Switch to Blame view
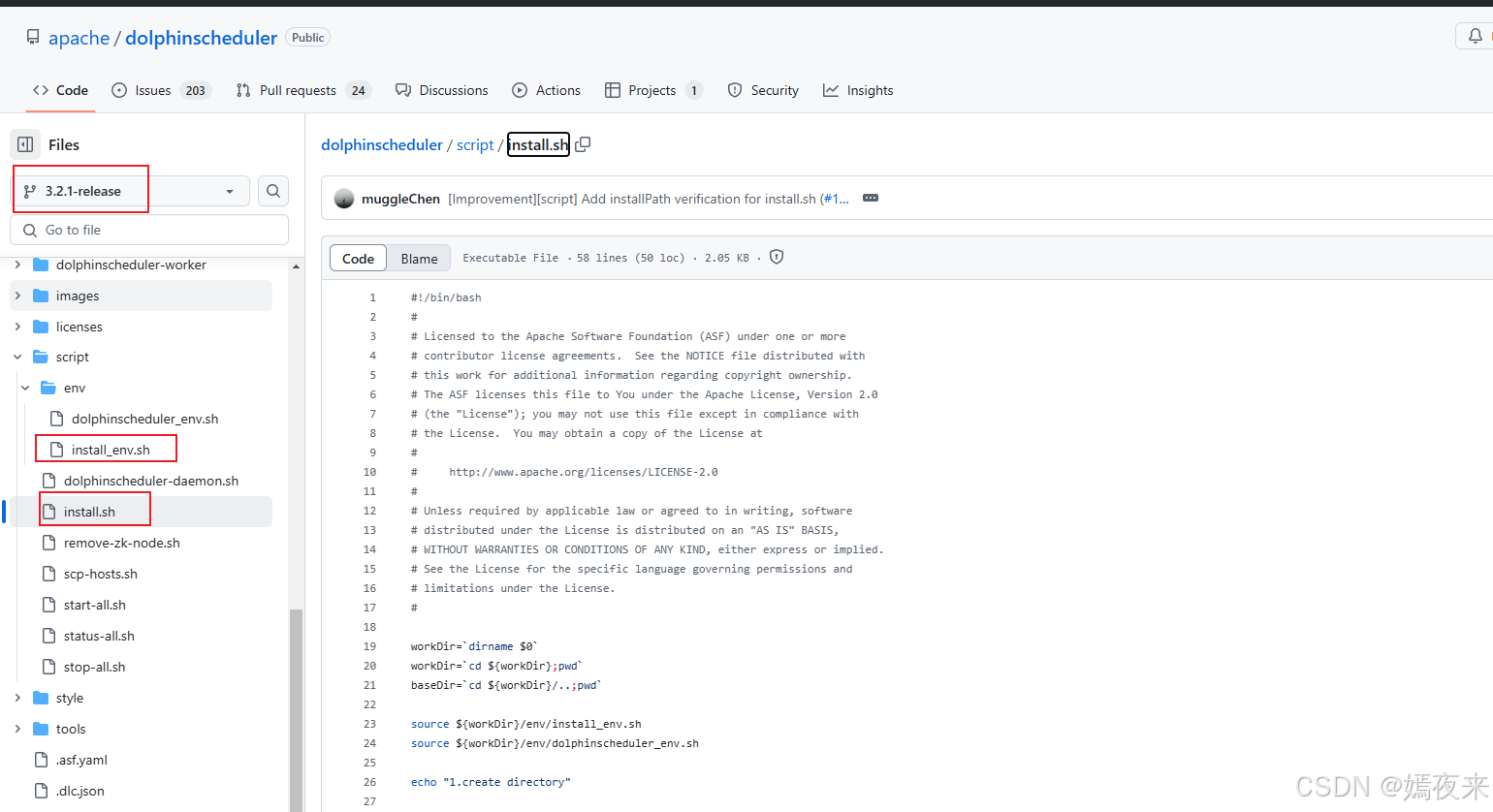Screen dimensions: 1493x812 pyautogui.click(x=419, y=259)
